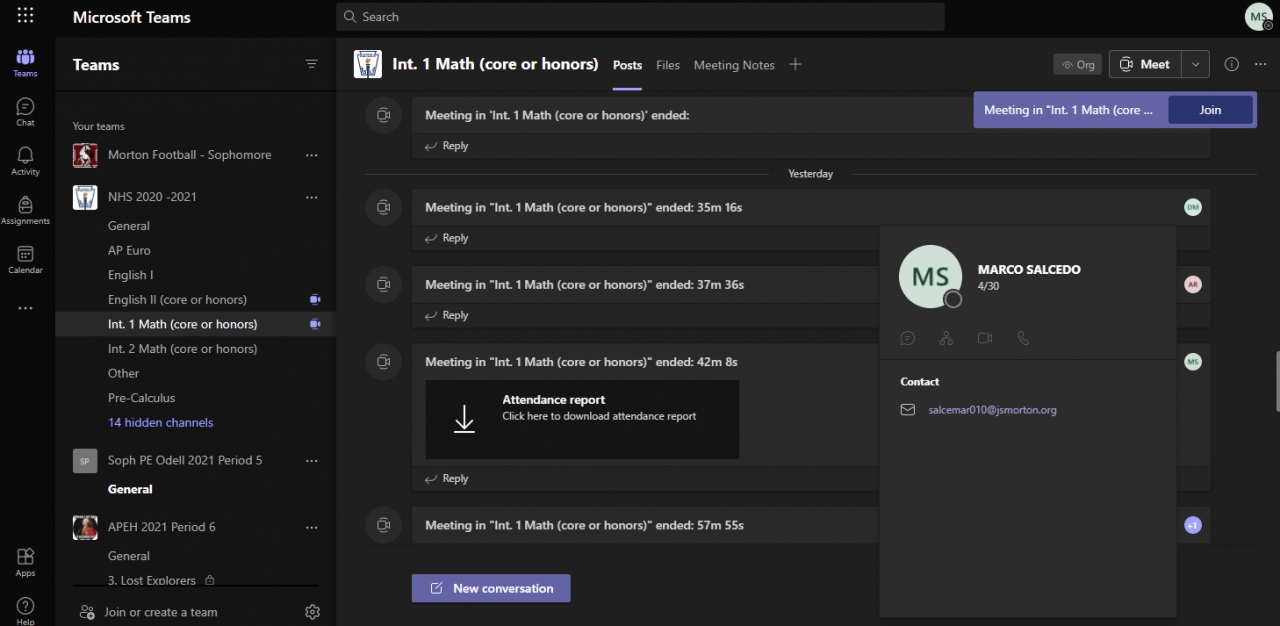The image size is (1280, 626).
Task: Open more options for Soph PE Odell 2021
Action: point(311,461)
